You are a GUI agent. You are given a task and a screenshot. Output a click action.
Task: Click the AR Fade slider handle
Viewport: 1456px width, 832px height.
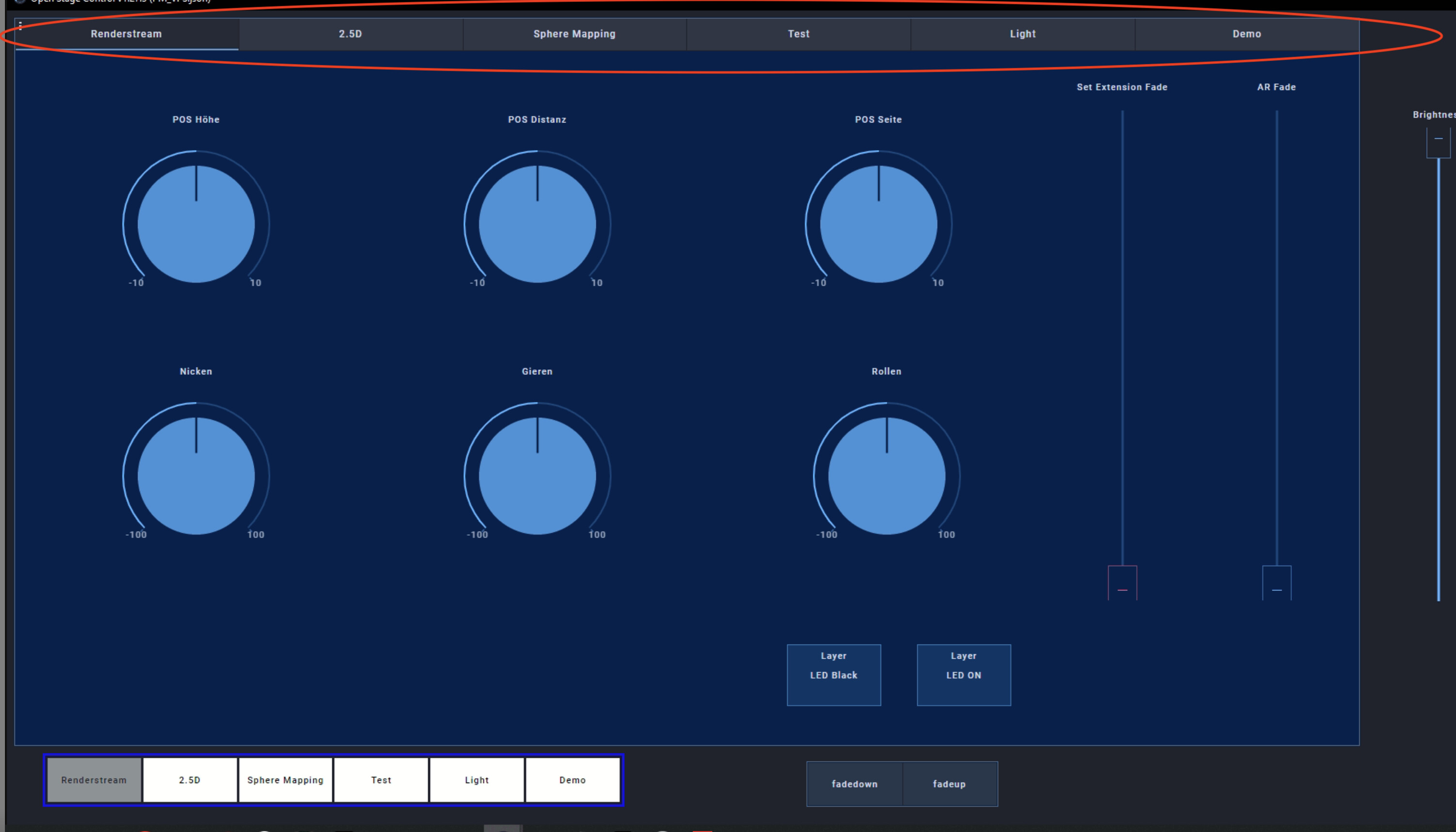click(x=1277, y=584)
